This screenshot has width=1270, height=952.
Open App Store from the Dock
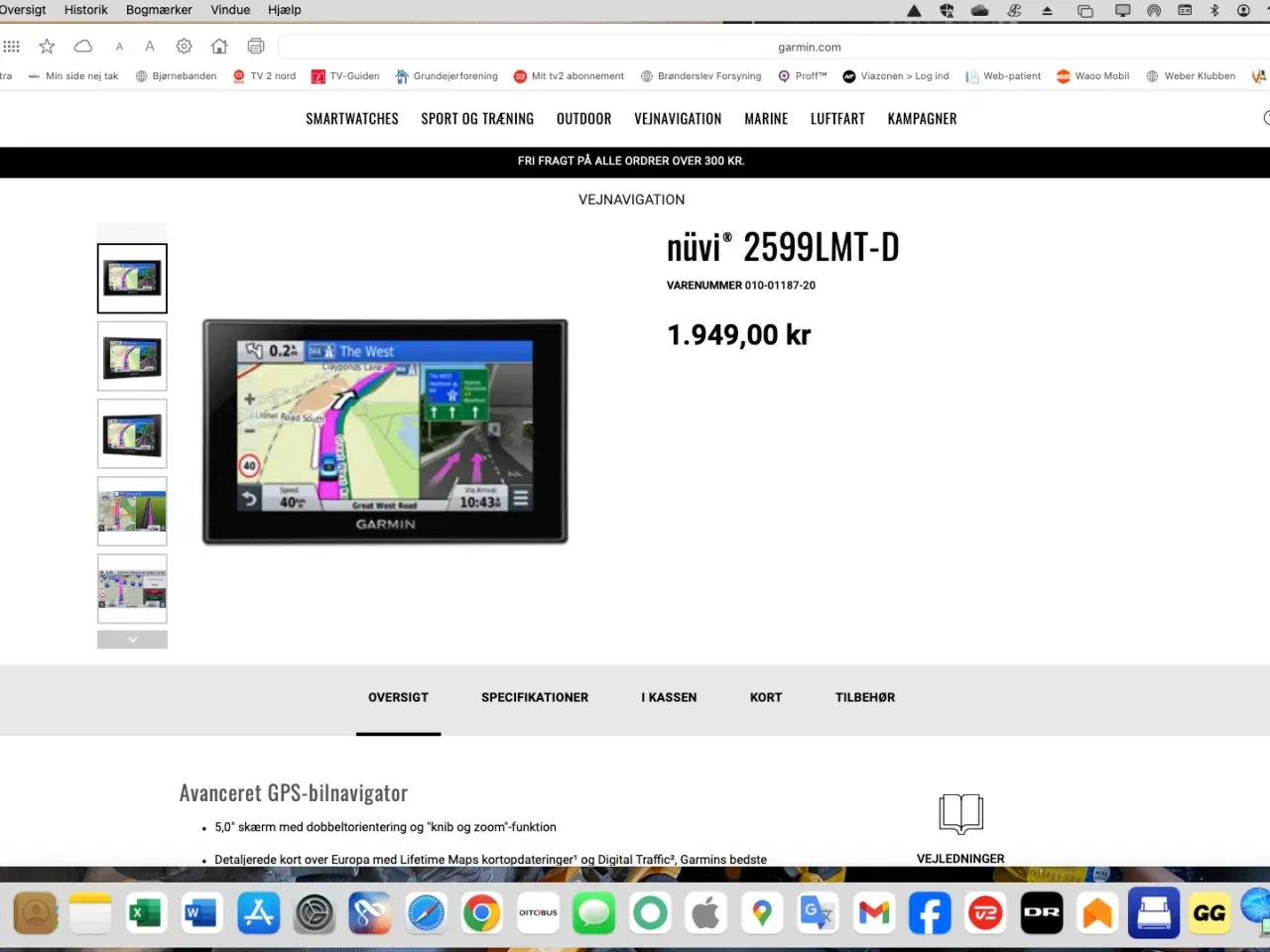[258, 912]
